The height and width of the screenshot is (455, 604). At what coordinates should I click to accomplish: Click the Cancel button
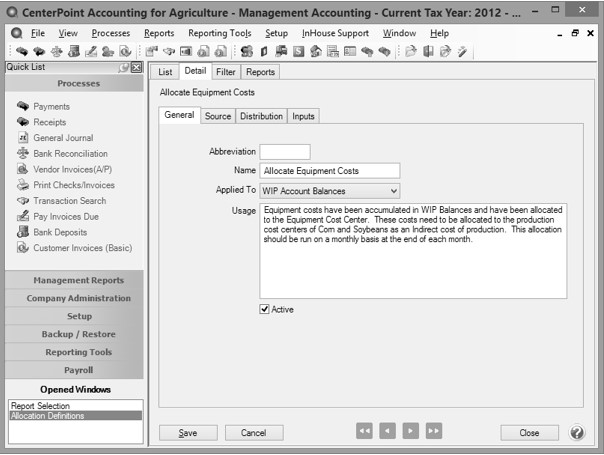tap(254, 433)
